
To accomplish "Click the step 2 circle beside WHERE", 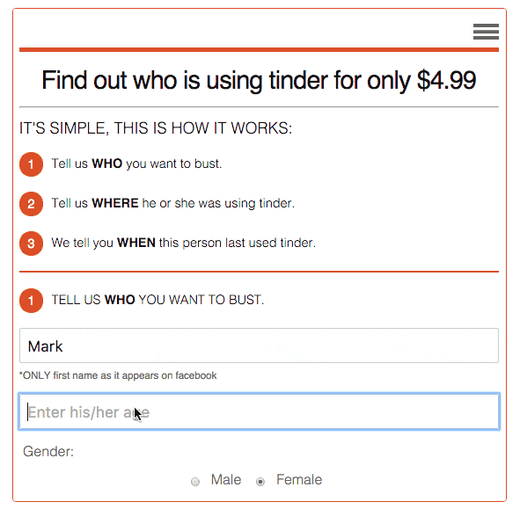I will pyautogui.click(x=31, y=204).
